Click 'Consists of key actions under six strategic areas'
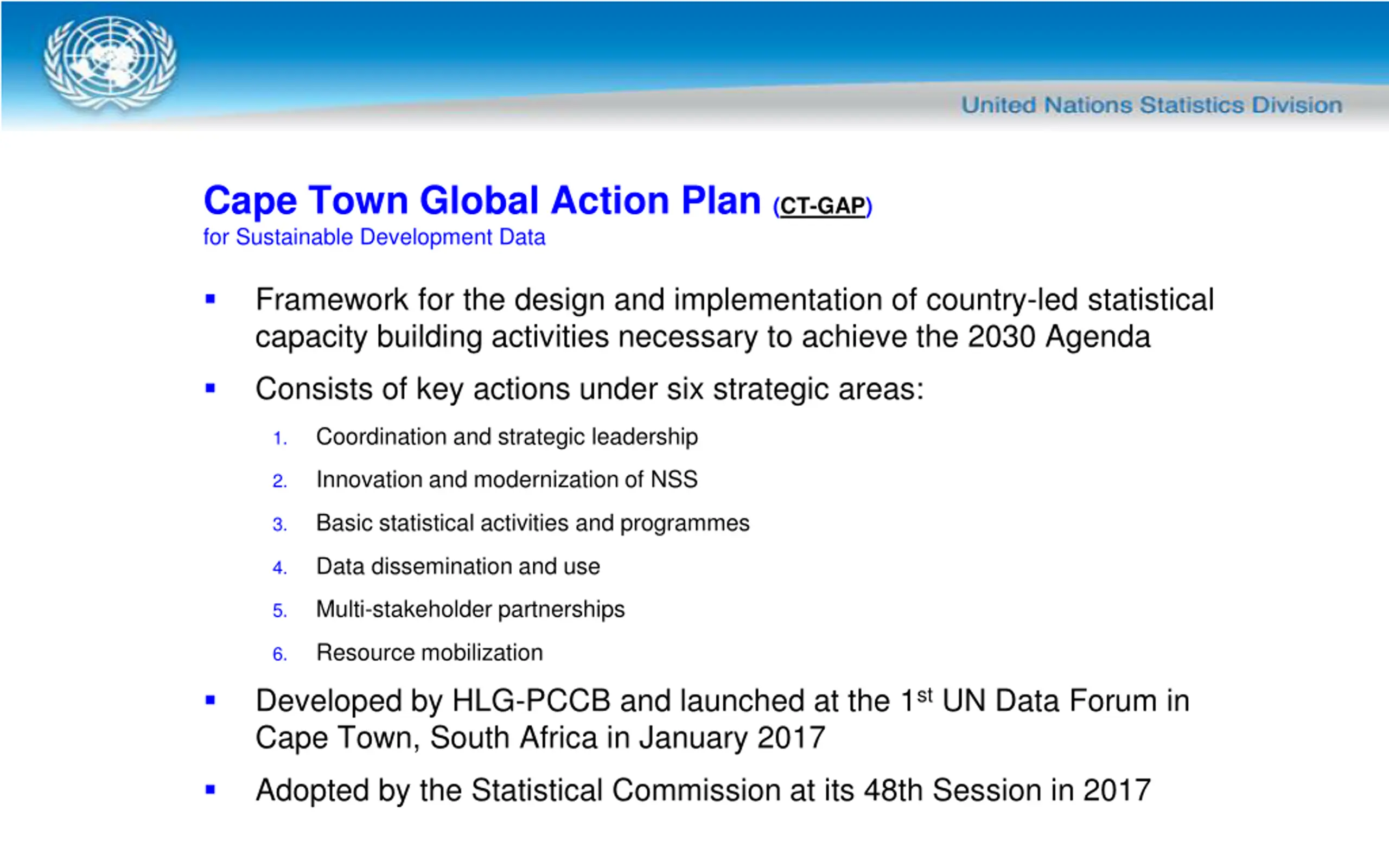Viewport: 1389px width, 868px height. pyautogui.click(x=589, y=389)
